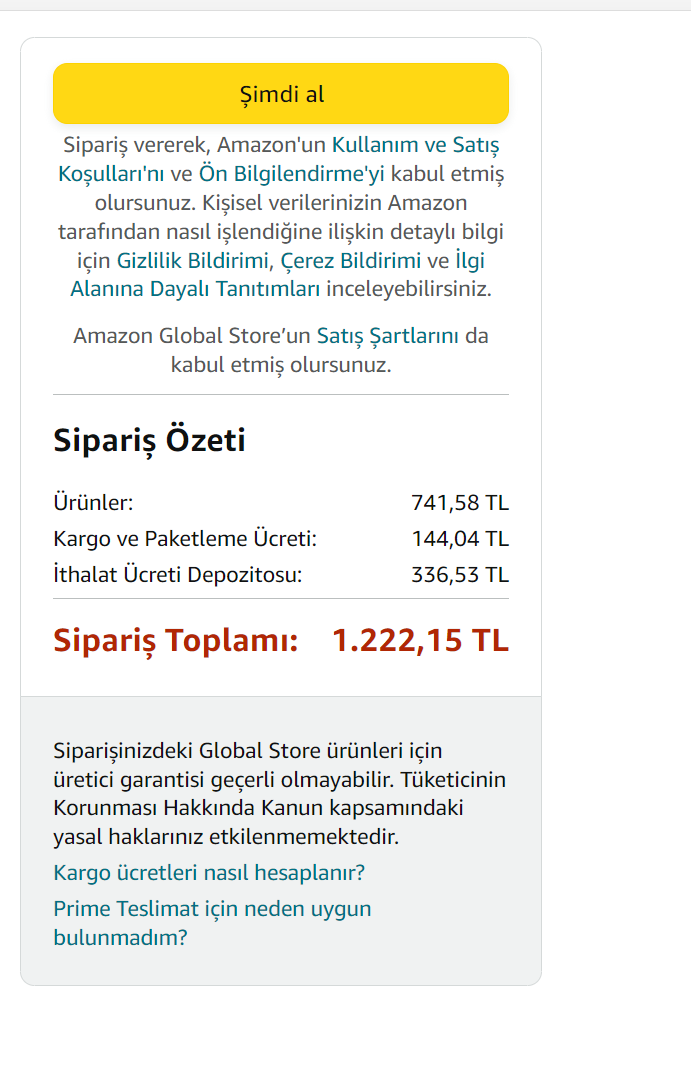Click Kargo ücretleri nasıl hesaplanır link
691x1076 pixels.
209,873
